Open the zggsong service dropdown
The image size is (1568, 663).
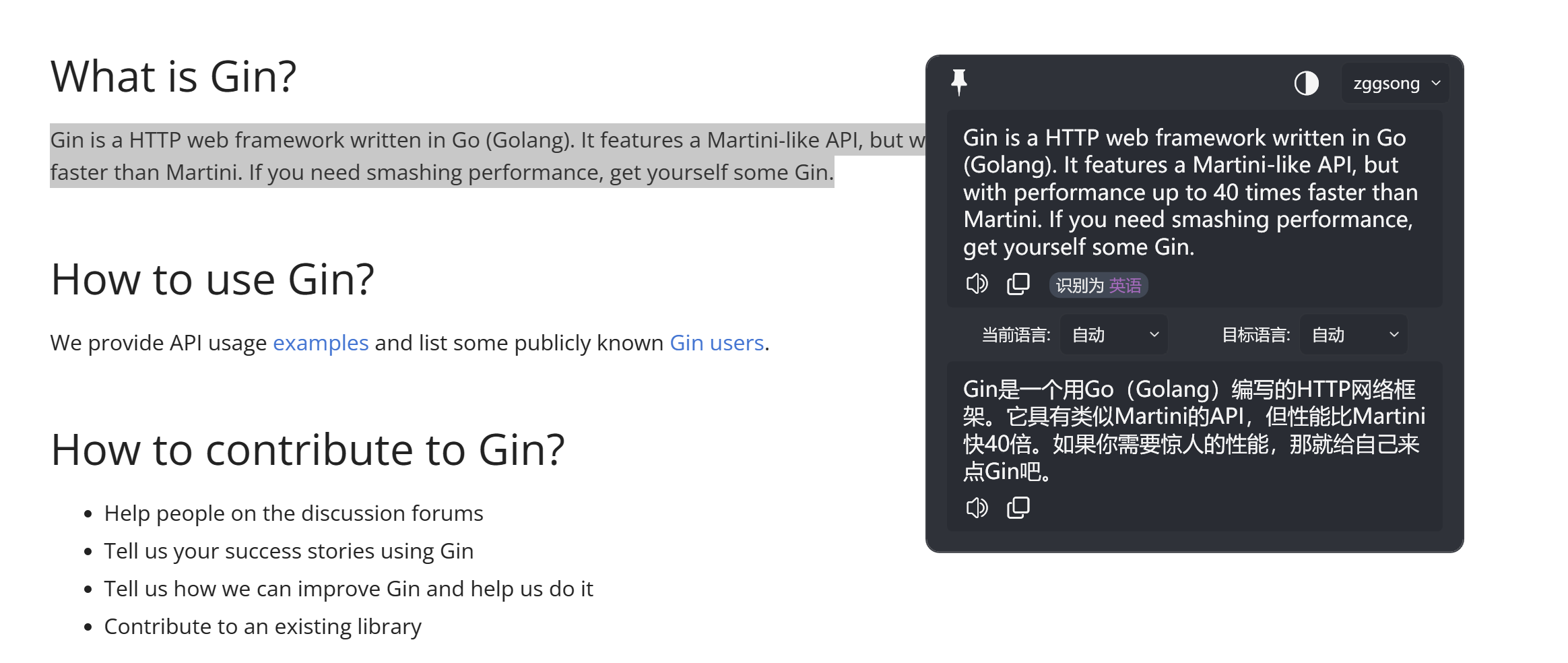(x=1395, y=84)
